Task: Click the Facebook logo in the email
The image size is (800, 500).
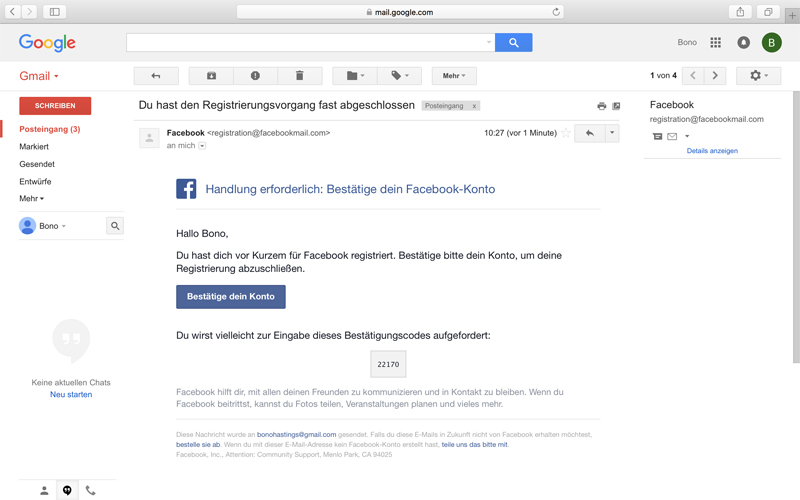Action: 186,189
